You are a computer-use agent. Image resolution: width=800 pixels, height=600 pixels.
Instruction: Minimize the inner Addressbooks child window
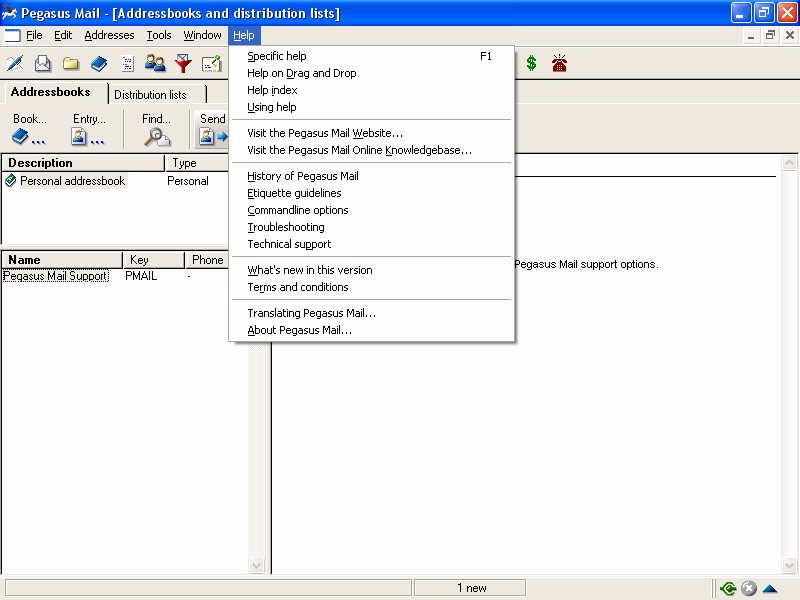[x=751, y=35]
